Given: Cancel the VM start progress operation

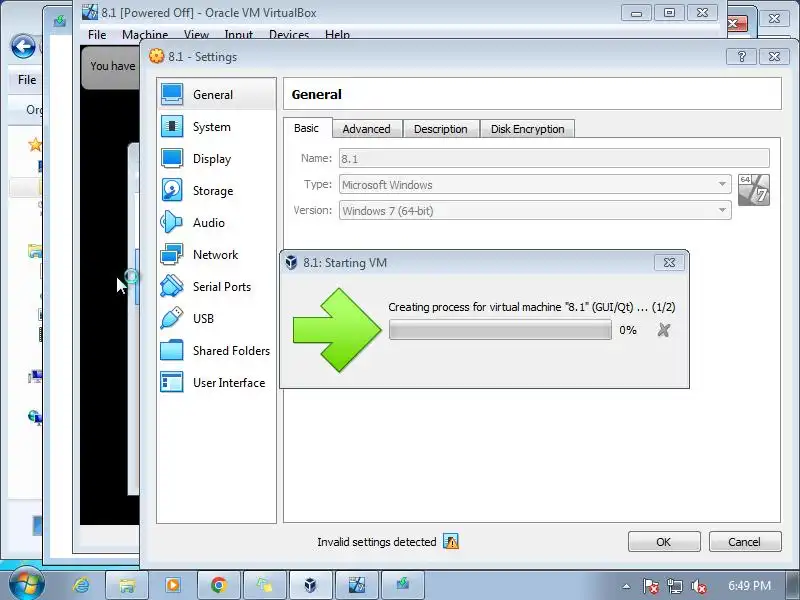Looking at the screenshot, I should [664, 330].
